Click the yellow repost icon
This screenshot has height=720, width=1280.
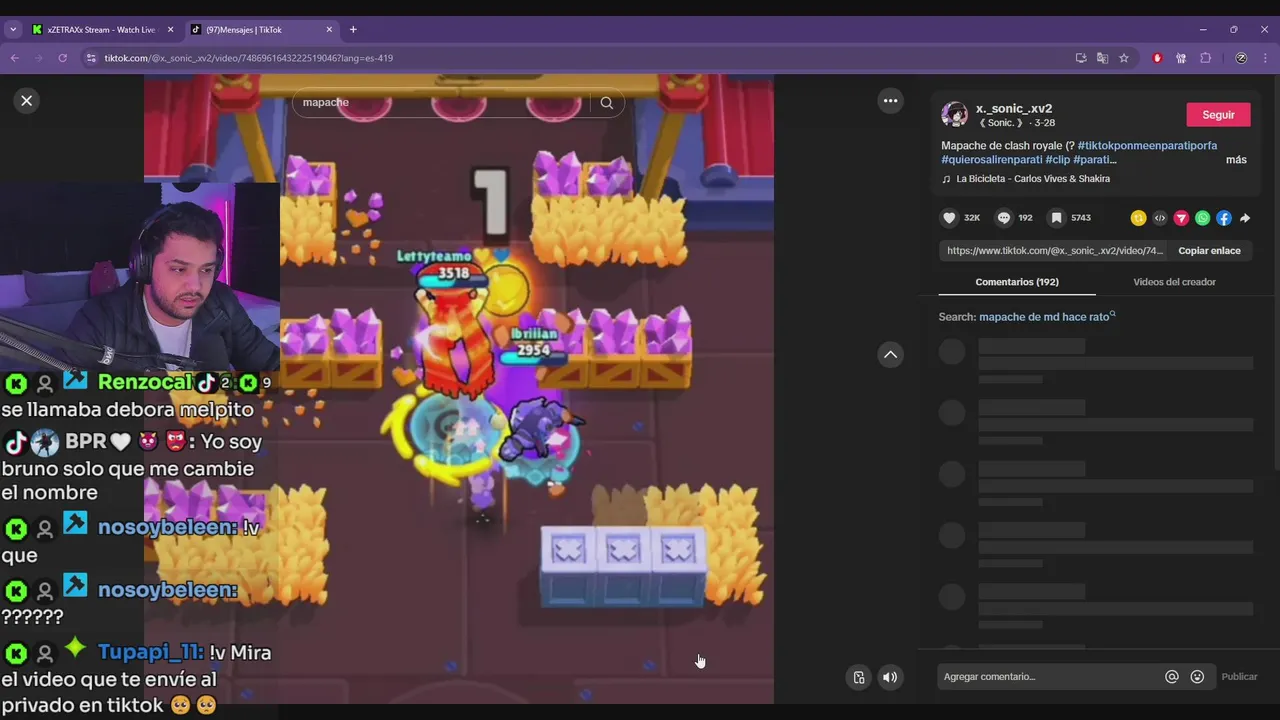click(1138, 218)
